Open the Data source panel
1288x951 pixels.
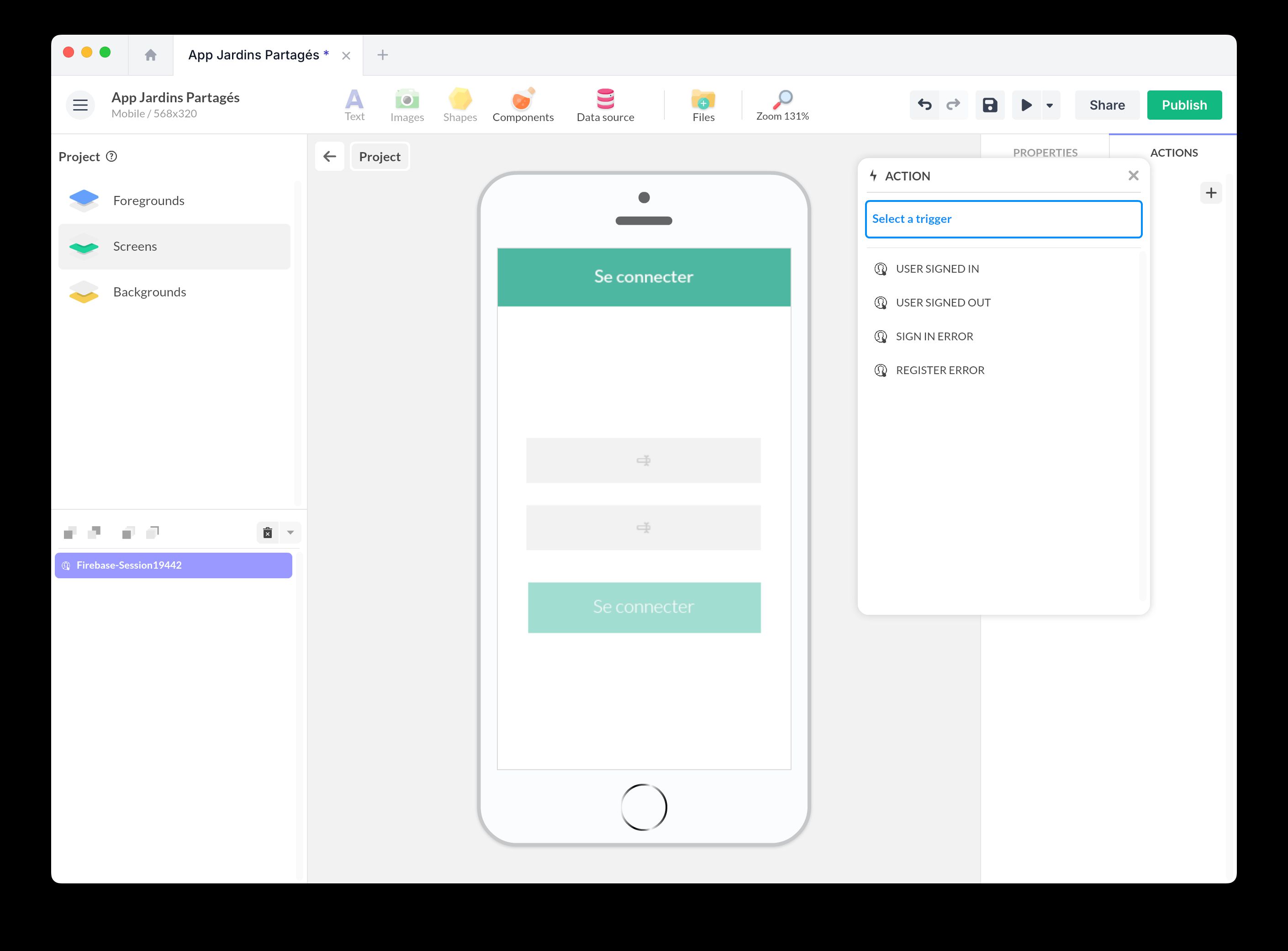pos(605,105)
